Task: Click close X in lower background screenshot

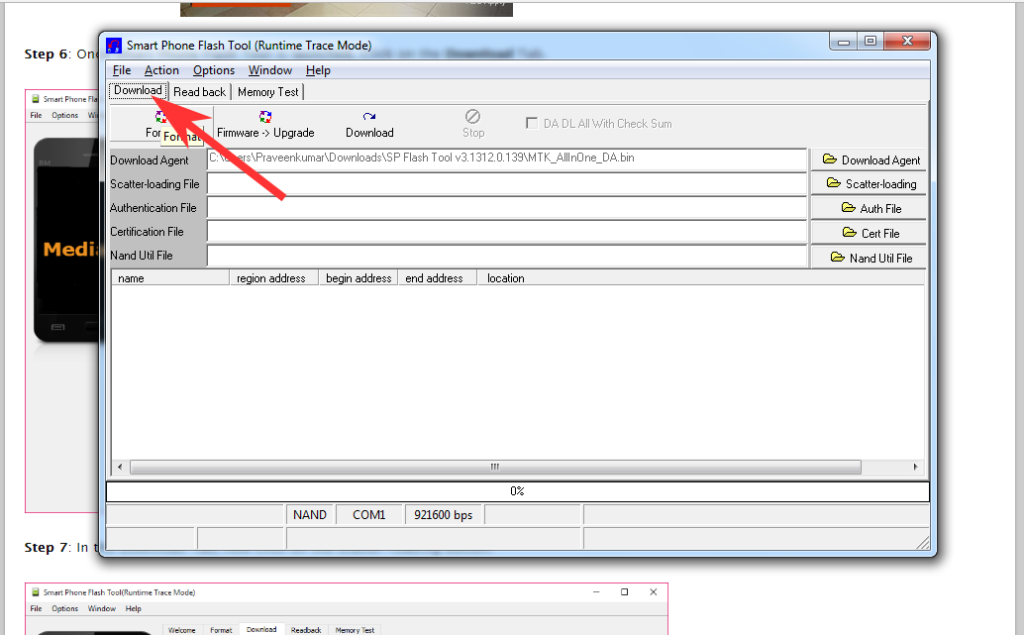Action: (x=653, y=592)
